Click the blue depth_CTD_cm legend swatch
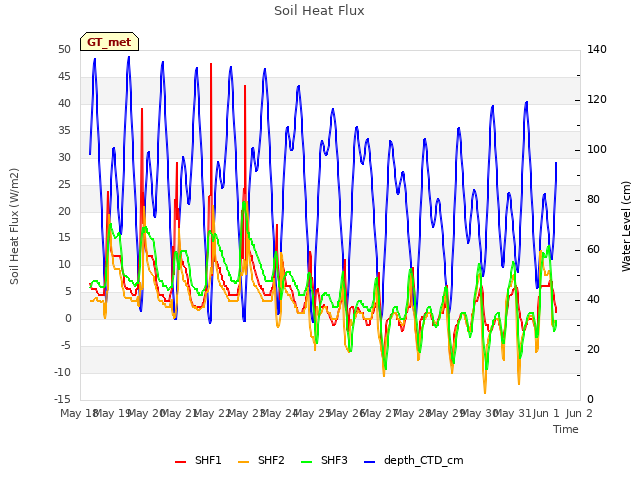This screenshot has width=640, height=480. click(x=369, y=462)
